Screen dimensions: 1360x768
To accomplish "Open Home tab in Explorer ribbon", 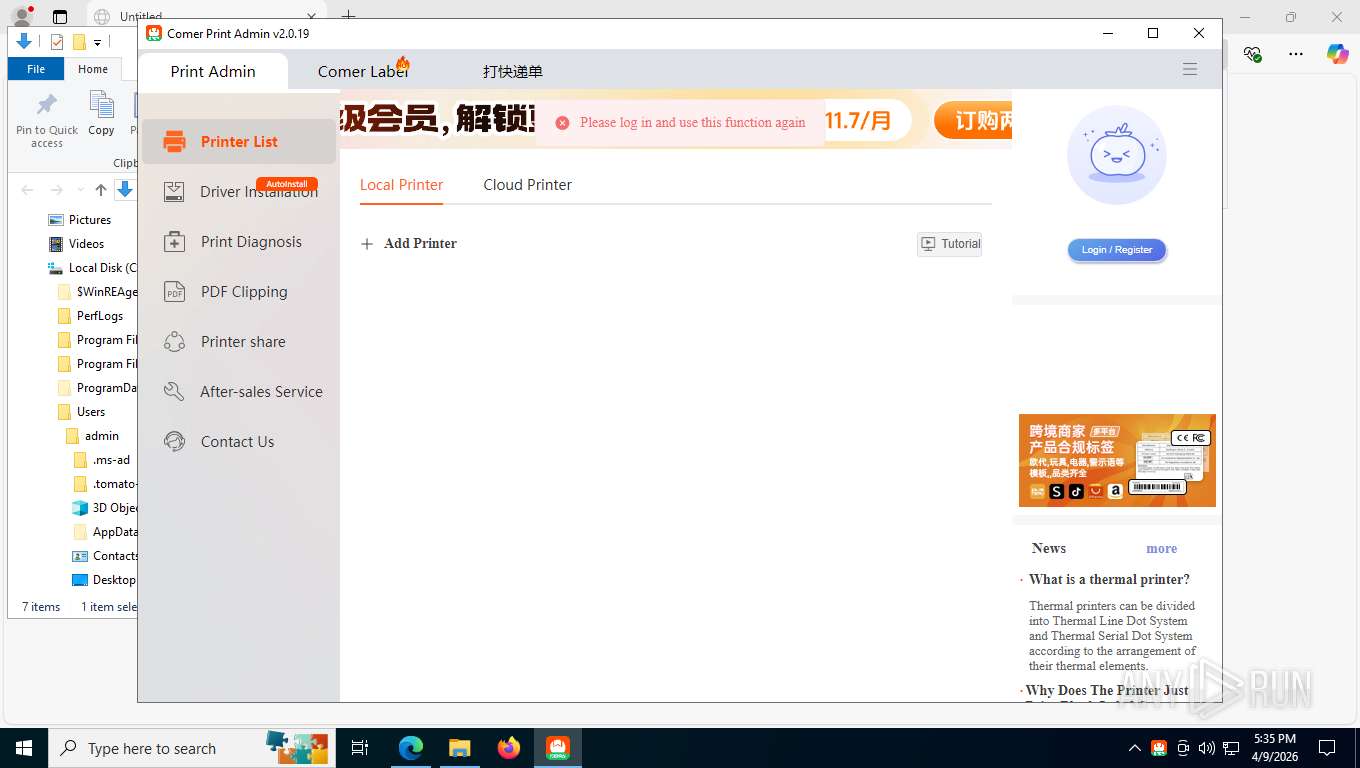I will coord(93,69).
